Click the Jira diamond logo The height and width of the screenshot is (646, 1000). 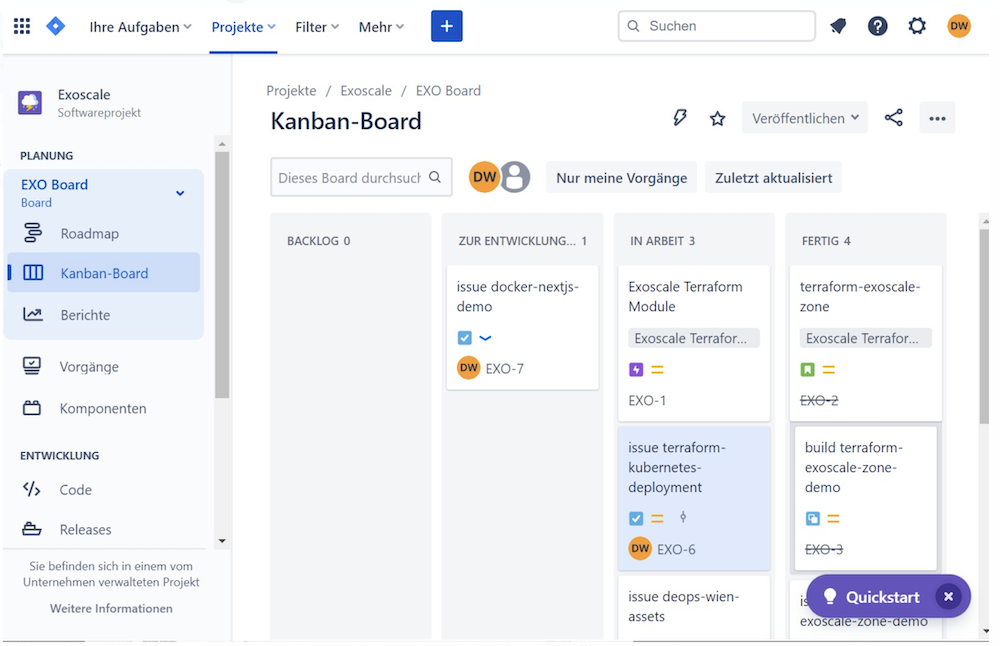click(55, 26)
